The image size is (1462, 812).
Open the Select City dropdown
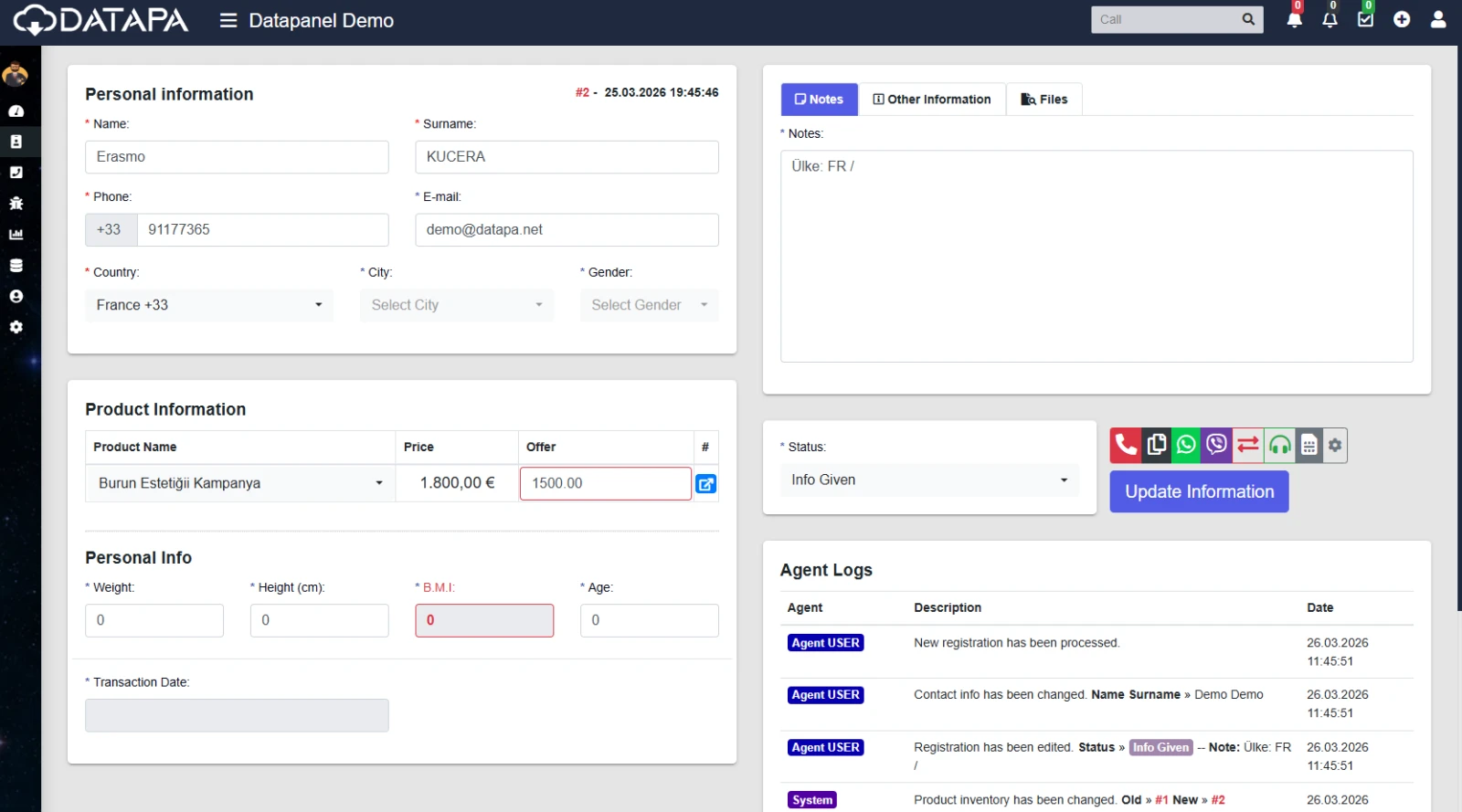tap(456, 305)
